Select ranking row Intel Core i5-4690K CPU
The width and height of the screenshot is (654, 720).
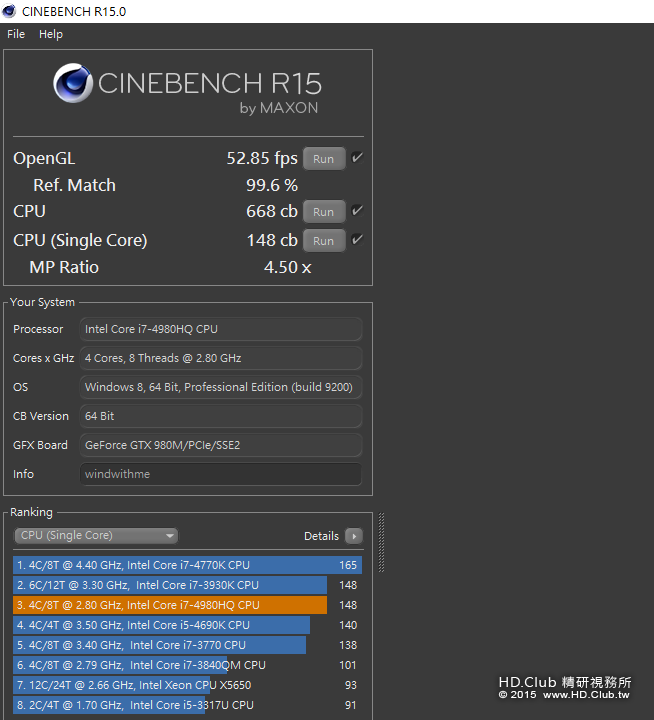(187, 625)
